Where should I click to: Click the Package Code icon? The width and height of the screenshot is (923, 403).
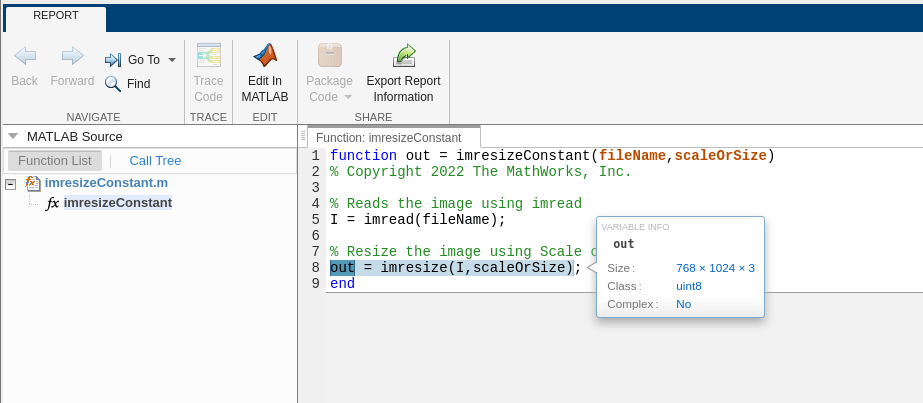tap(329, 56)
